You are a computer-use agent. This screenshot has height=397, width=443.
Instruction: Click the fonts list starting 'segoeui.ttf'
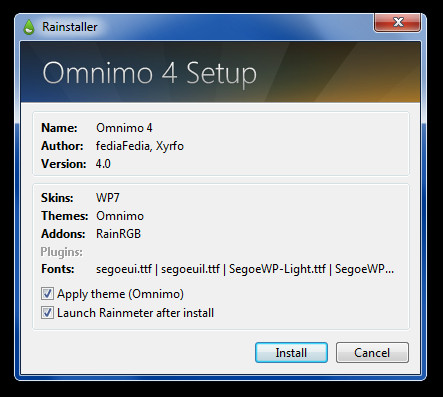click(245, 269)
